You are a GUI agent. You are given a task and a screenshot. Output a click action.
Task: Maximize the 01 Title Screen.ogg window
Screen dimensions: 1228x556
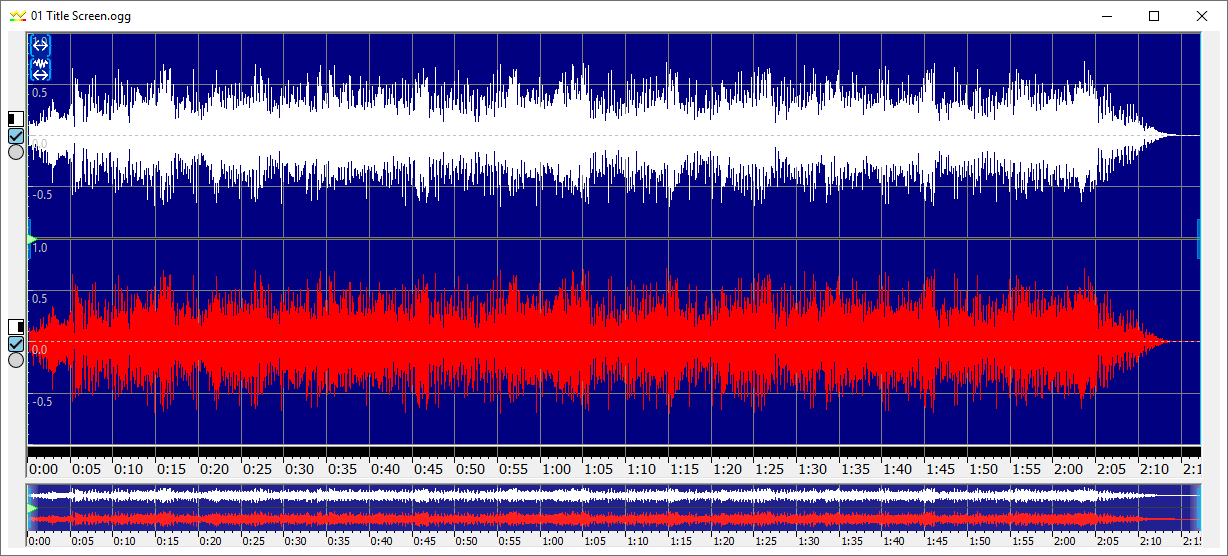tap(1154, 16)
